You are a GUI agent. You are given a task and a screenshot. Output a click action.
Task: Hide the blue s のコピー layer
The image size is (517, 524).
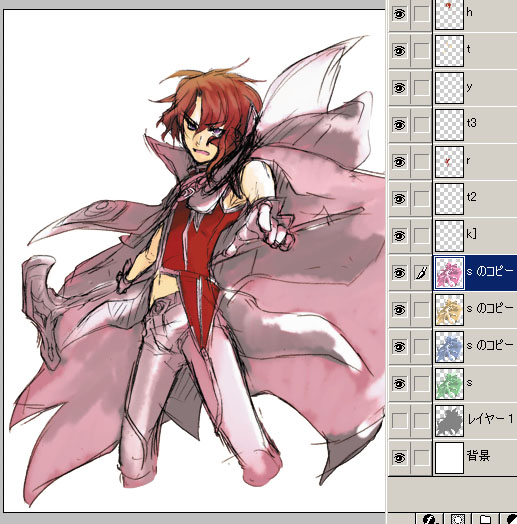coord(399,347)
